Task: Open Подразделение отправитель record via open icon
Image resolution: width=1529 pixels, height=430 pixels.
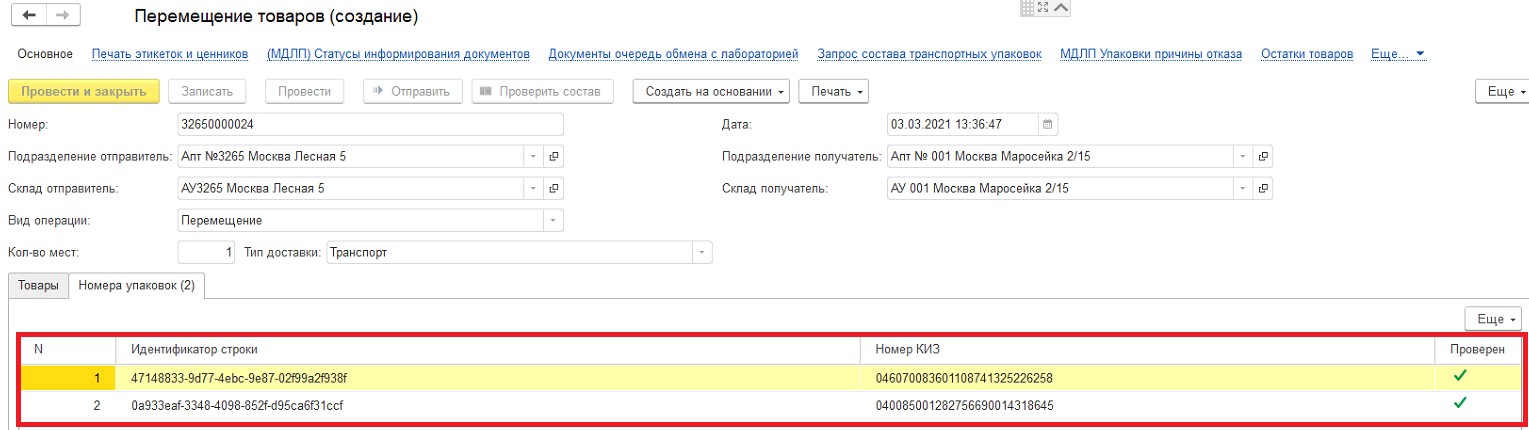Action: point(554,157)
